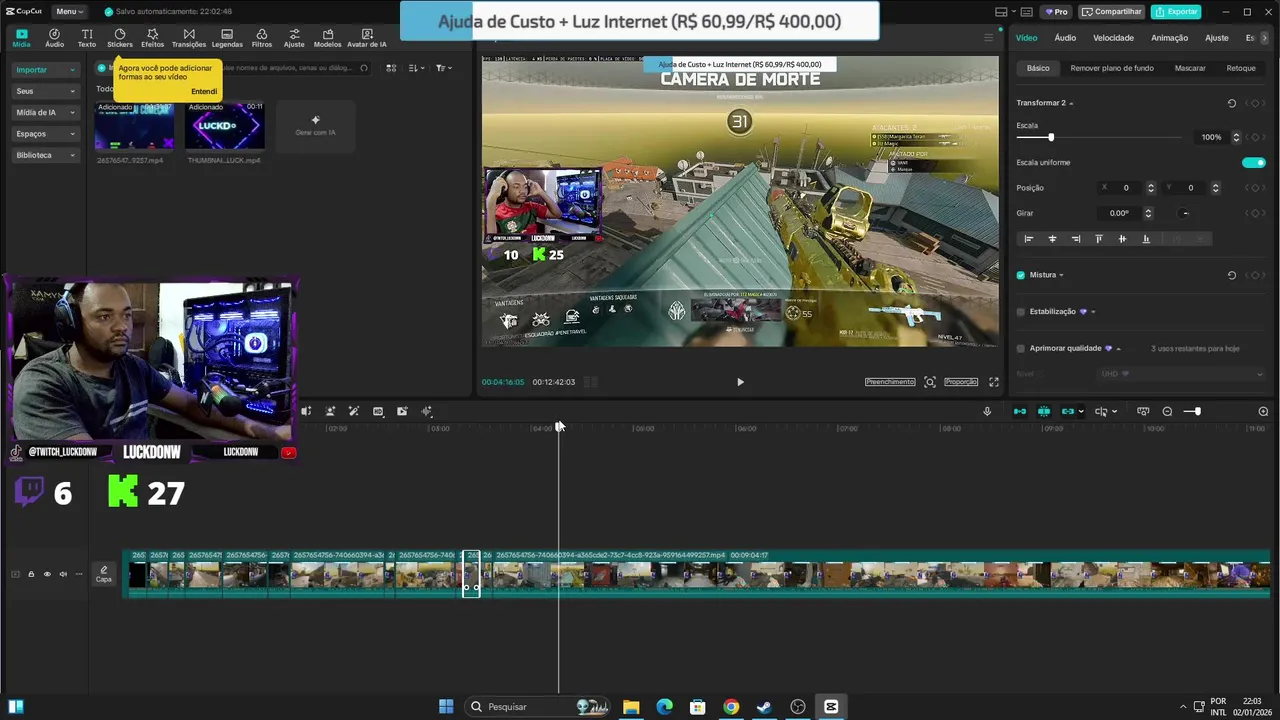Screen dimensions: 1280x720
Task: Switch media list to grid view icon
Action: point(391,68)
